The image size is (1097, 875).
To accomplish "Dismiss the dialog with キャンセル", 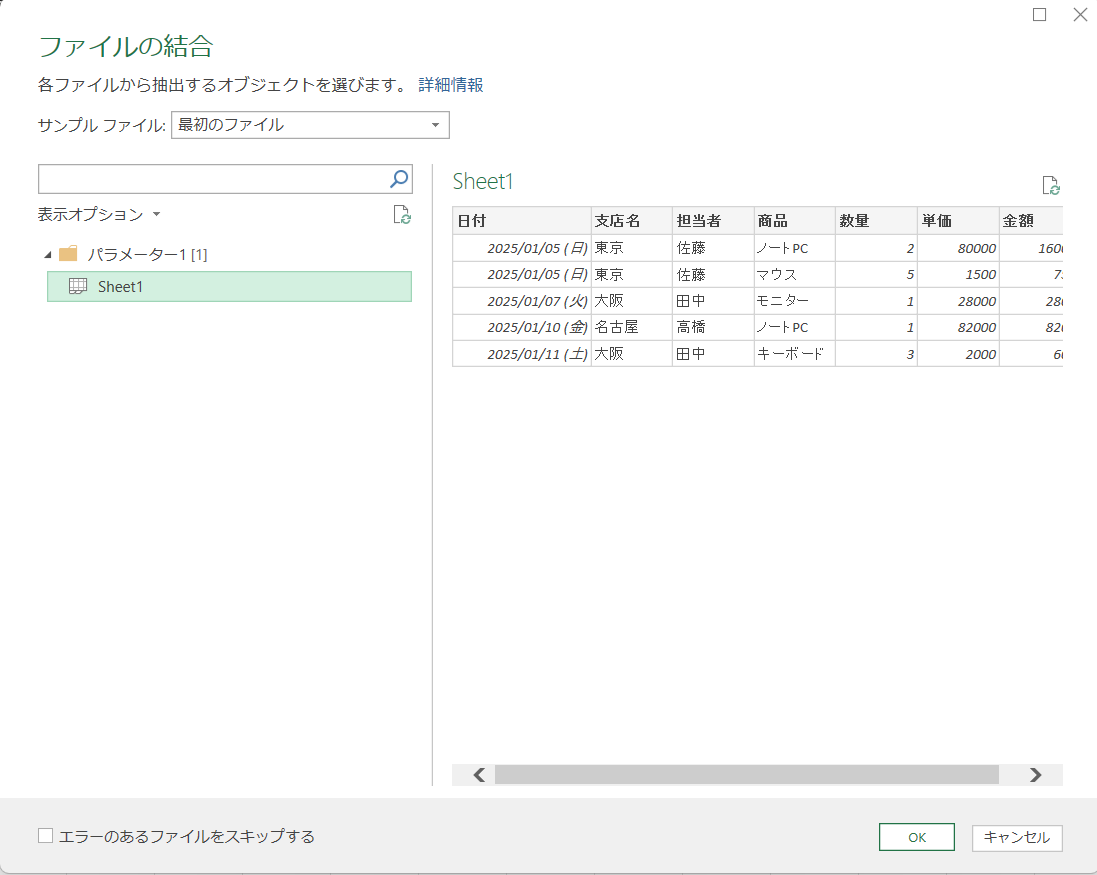I will (1016, 837).
